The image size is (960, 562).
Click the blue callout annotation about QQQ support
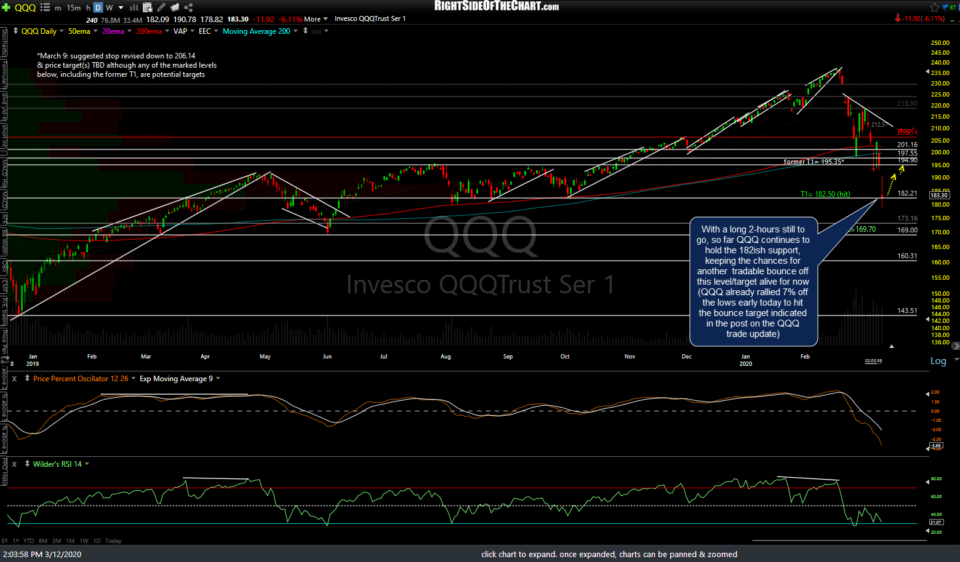click(753, 282)
